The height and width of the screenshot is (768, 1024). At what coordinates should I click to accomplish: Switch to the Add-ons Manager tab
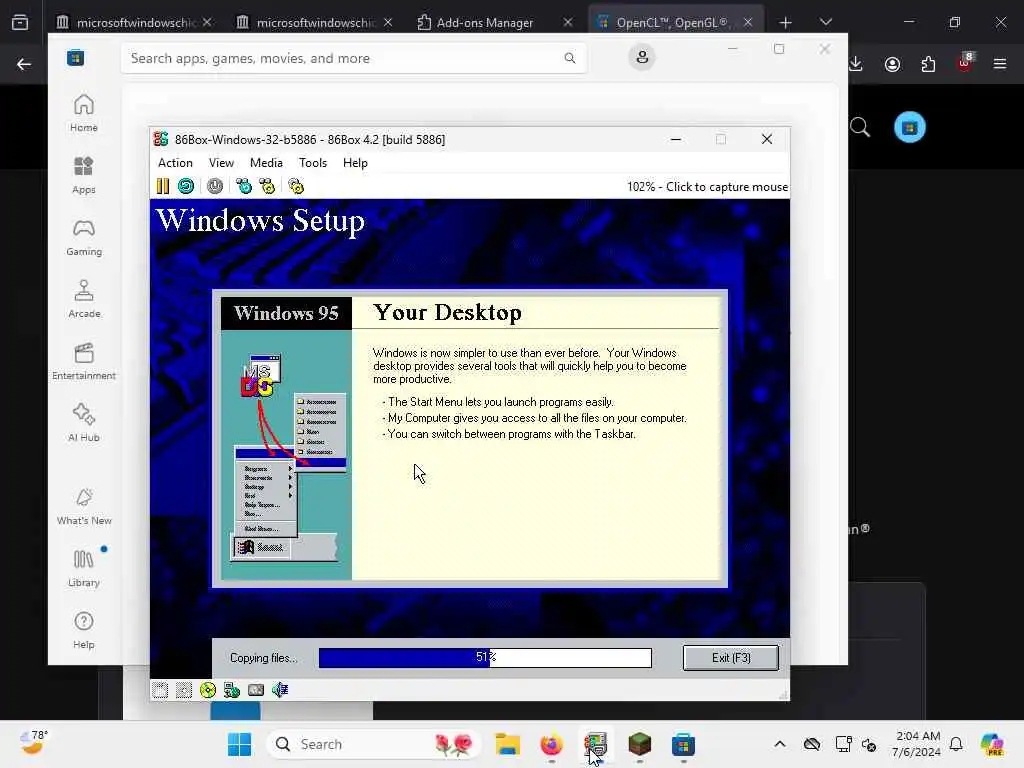[494, 22]
